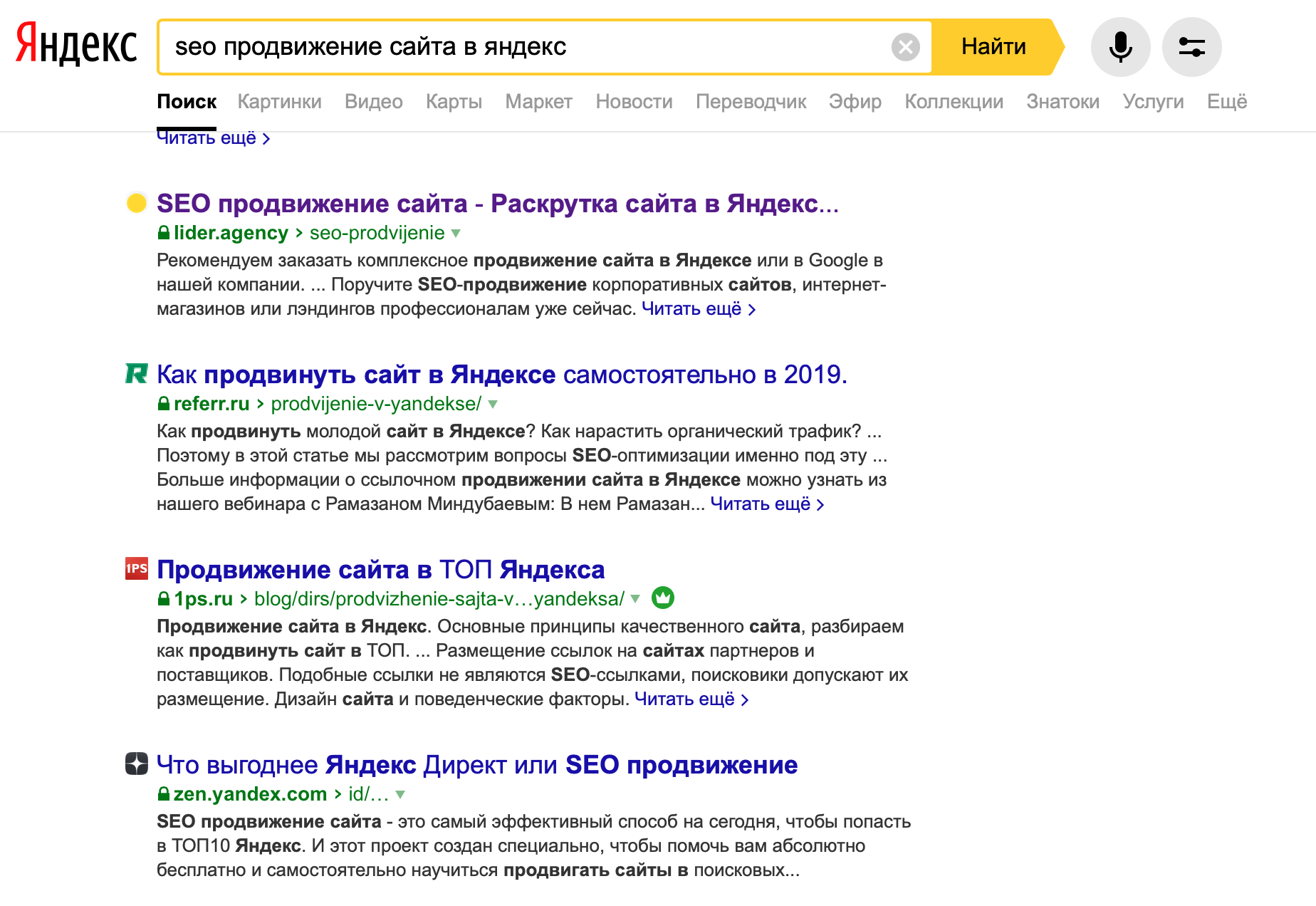Switch to the Картинки tab
The width and height of the screenshot is (1316, 906).
pyautogui.click(x=279, y=102)
